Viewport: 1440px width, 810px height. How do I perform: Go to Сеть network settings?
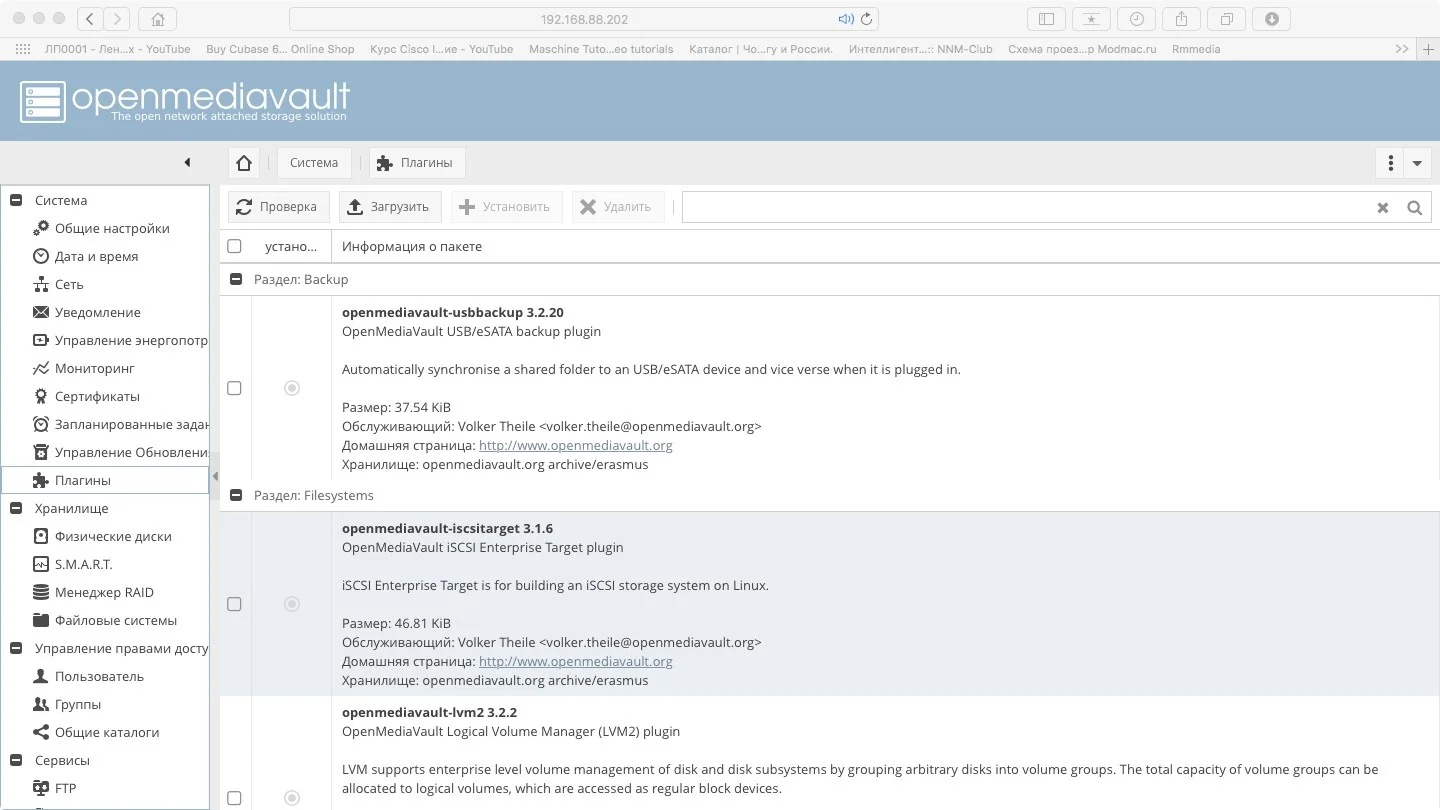coord(69,284)
